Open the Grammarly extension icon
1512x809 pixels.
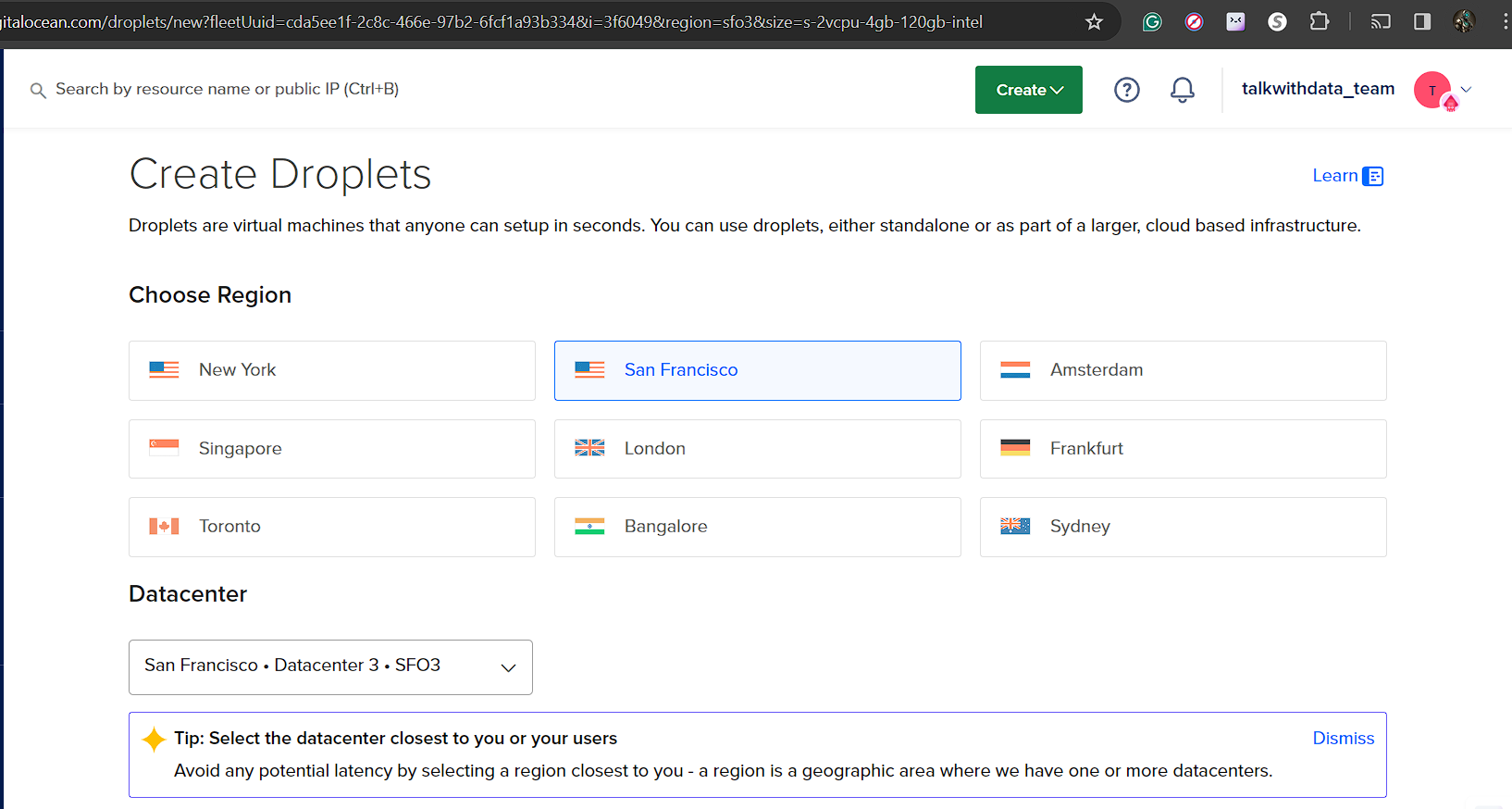pos(1152,22)
